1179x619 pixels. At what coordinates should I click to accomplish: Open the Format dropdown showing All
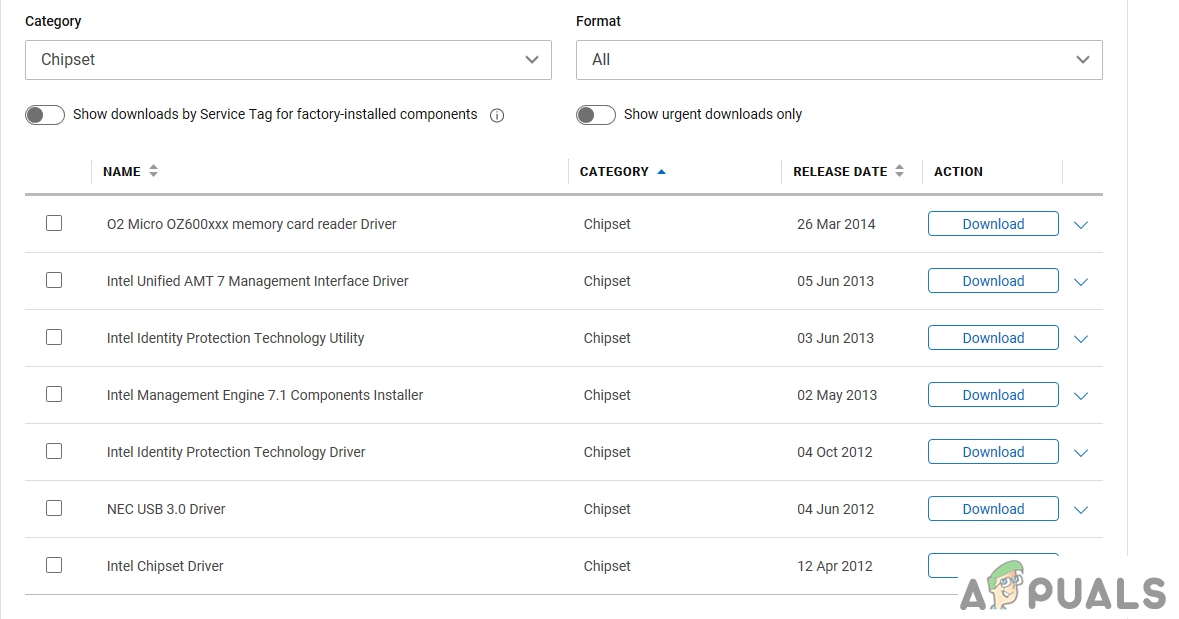[x=839, y=60]
